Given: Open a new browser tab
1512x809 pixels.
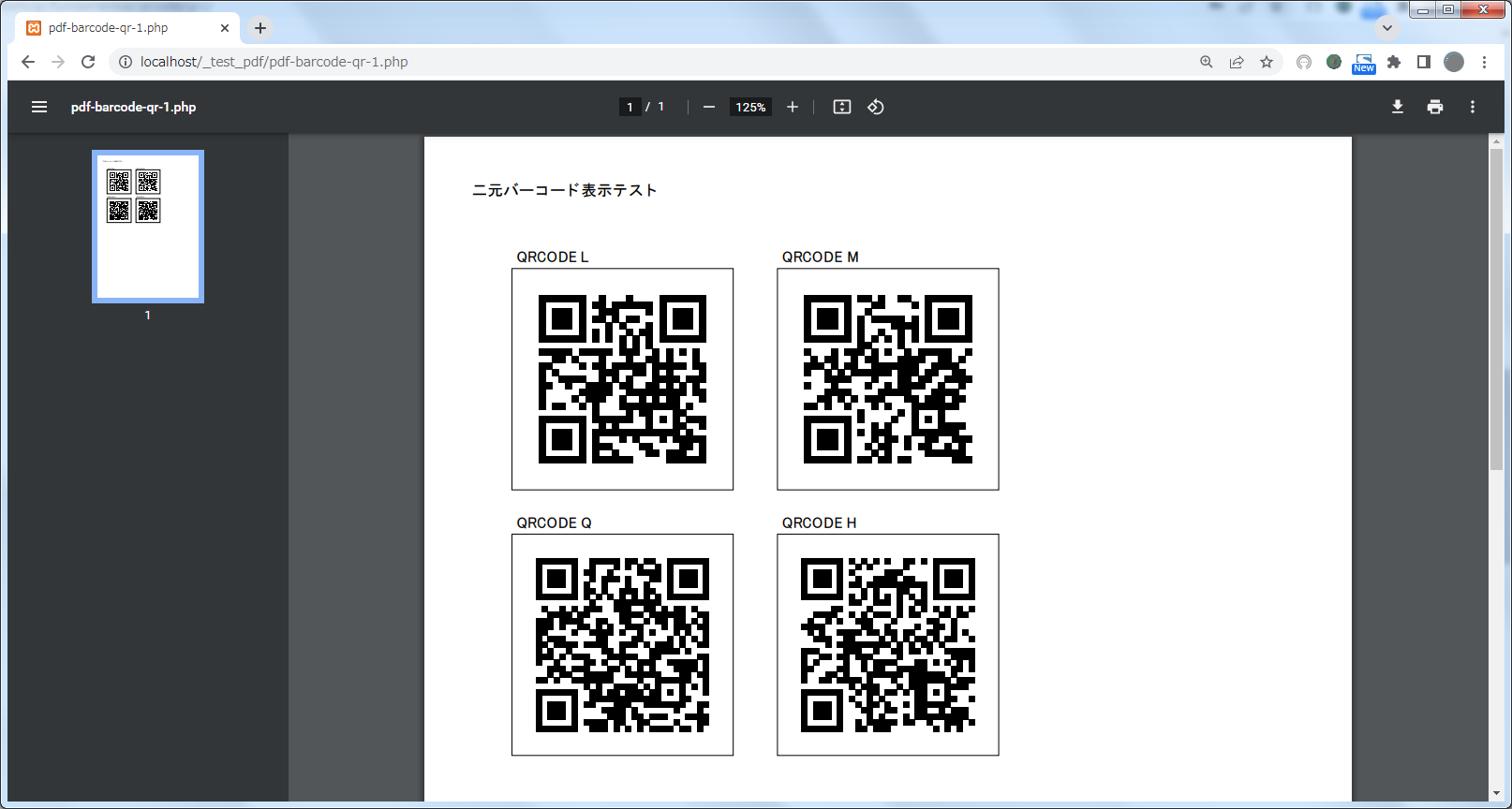Looking at the screenshot, I should (260, 28).
